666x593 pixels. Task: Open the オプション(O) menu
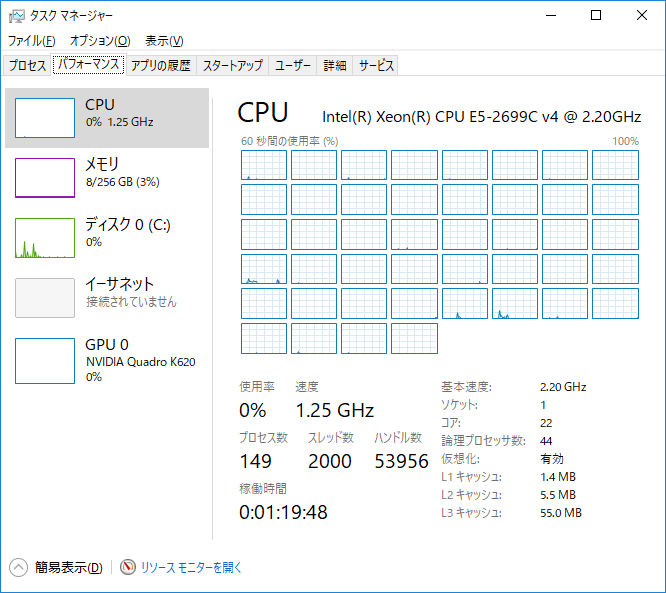[x=100, y=41]
